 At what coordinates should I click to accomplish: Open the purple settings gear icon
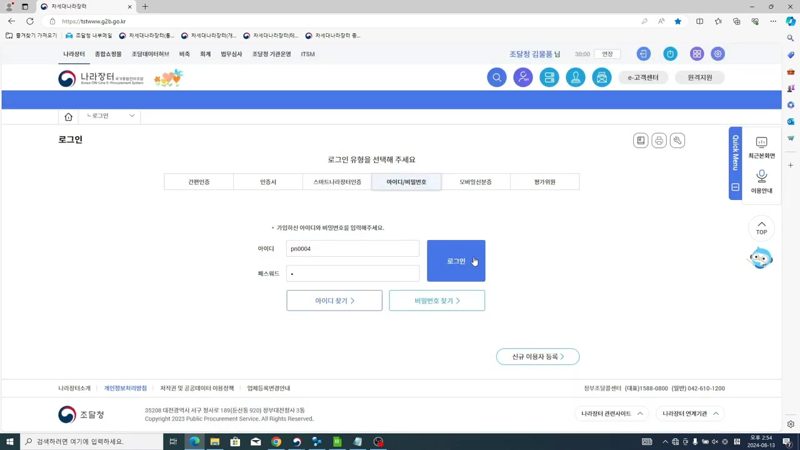(x=718, y=54)
